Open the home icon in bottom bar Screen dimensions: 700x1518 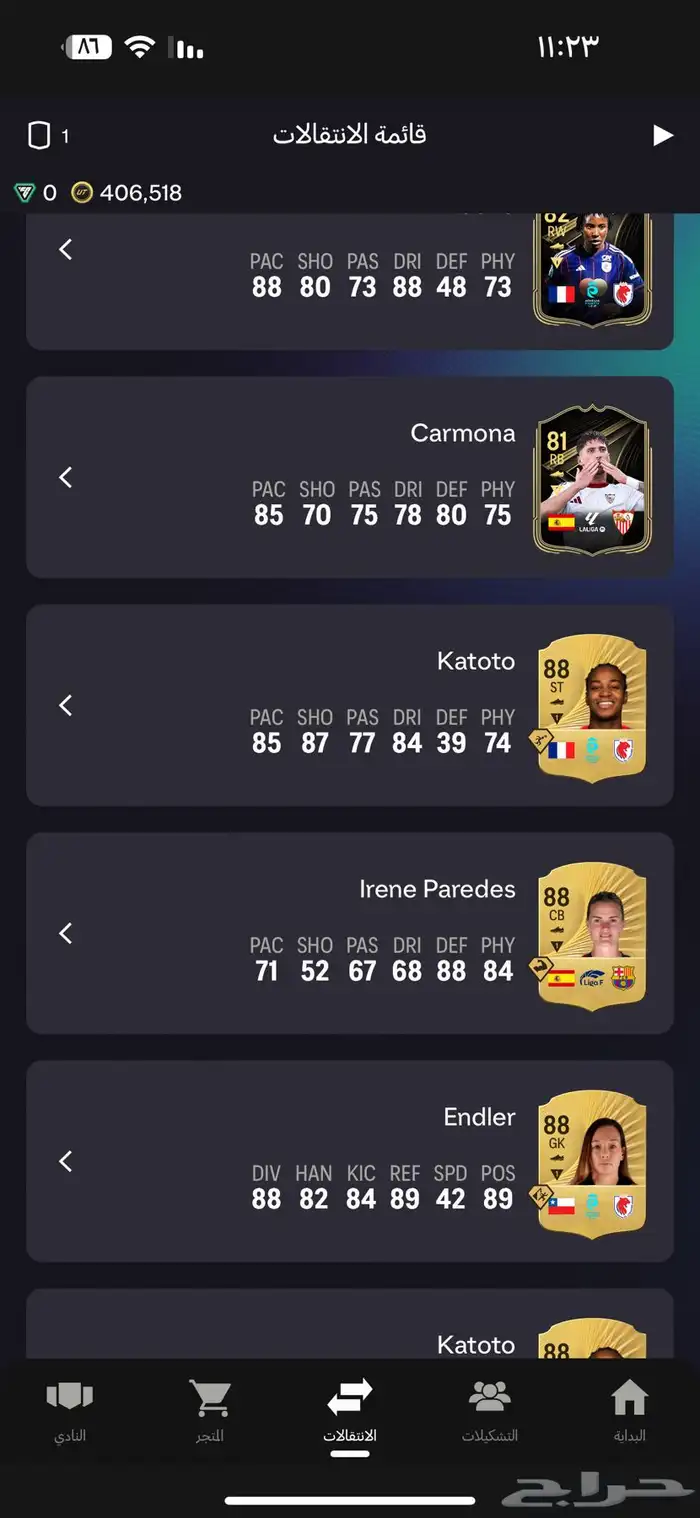tap(629, 1397)
